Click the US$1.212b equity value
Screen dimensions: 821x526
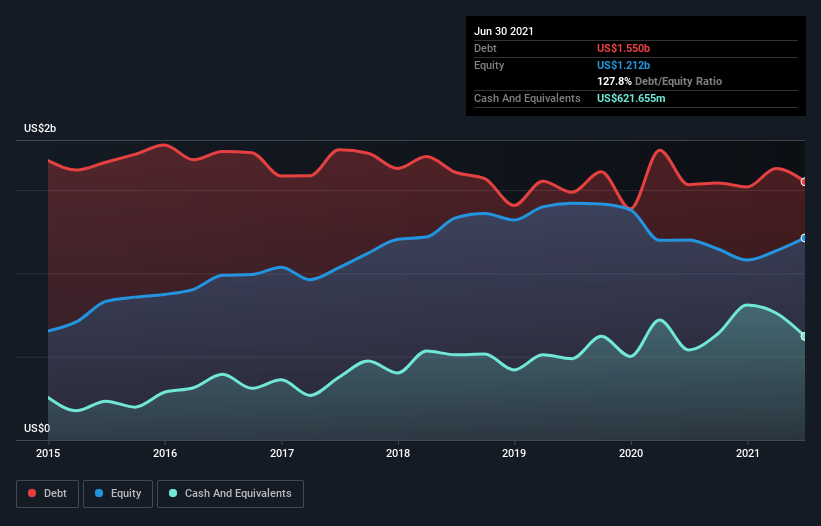(624, 65)
